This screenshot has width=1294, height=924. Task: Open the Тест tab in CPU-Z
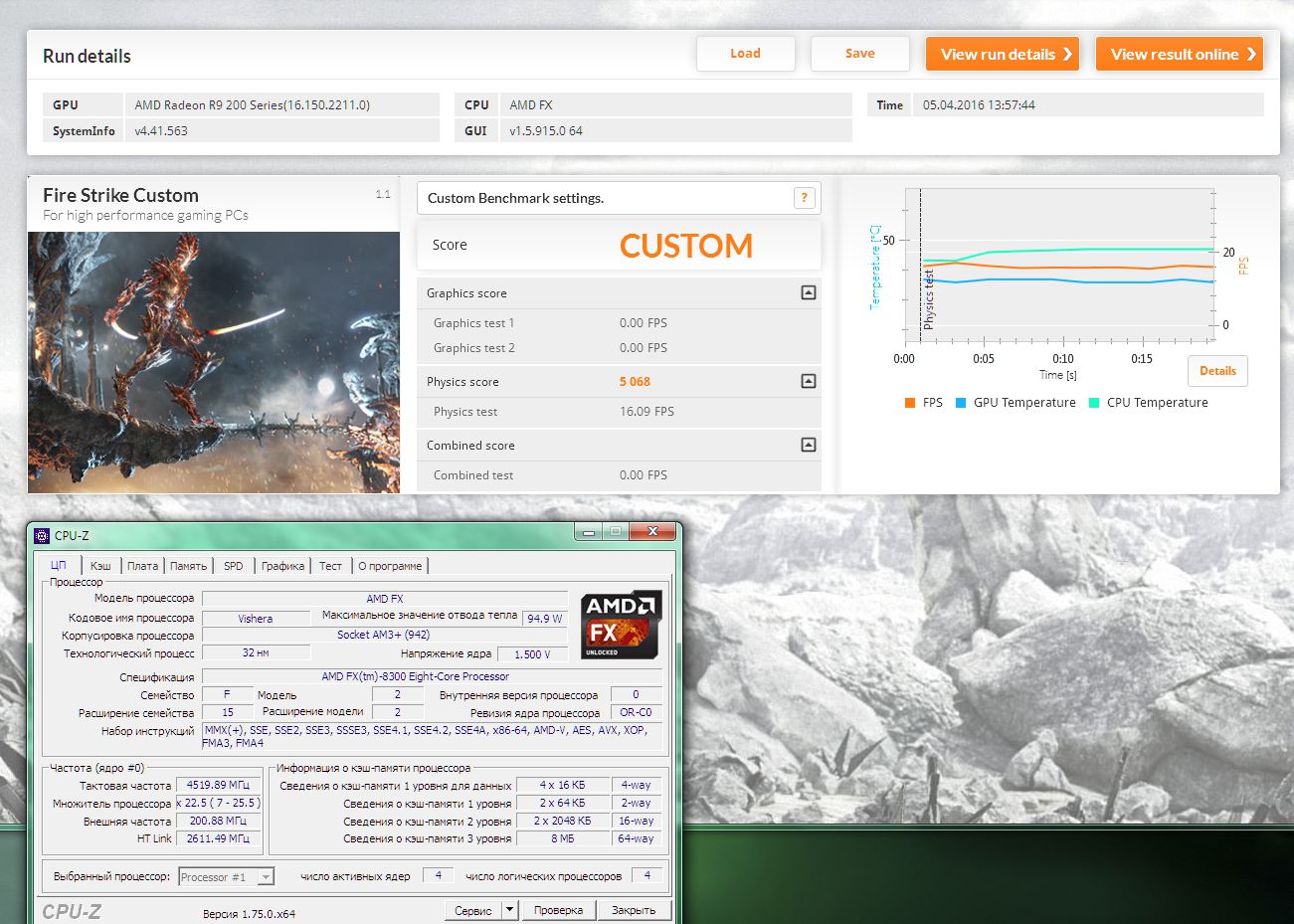tap(330, 566)
